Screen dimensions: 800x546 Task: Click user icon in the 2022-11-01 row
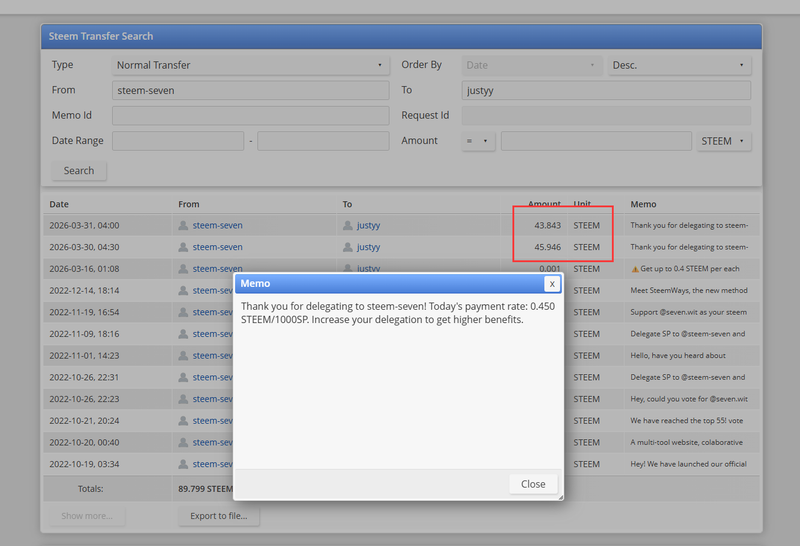tap(183, 356)
